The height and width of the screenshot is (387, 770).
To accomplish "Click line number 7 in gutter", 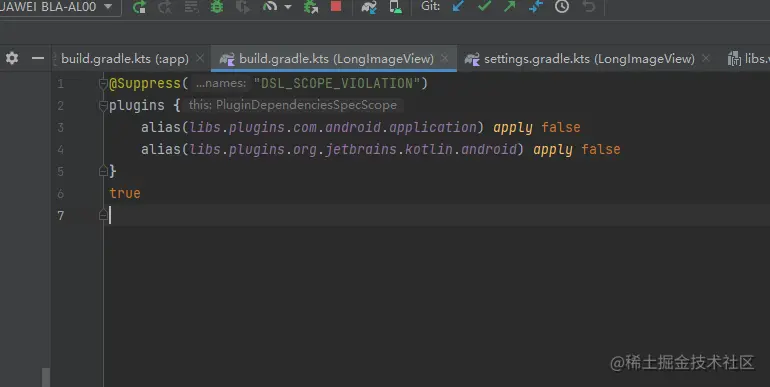I will point(60,215).
